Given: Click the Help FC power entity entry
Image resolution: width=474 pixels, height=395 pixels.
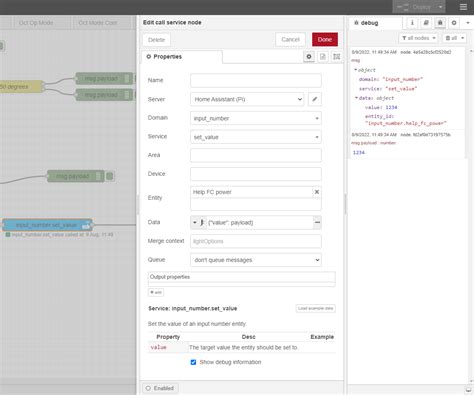Looking at the screenshot, I should pos(252,192).
